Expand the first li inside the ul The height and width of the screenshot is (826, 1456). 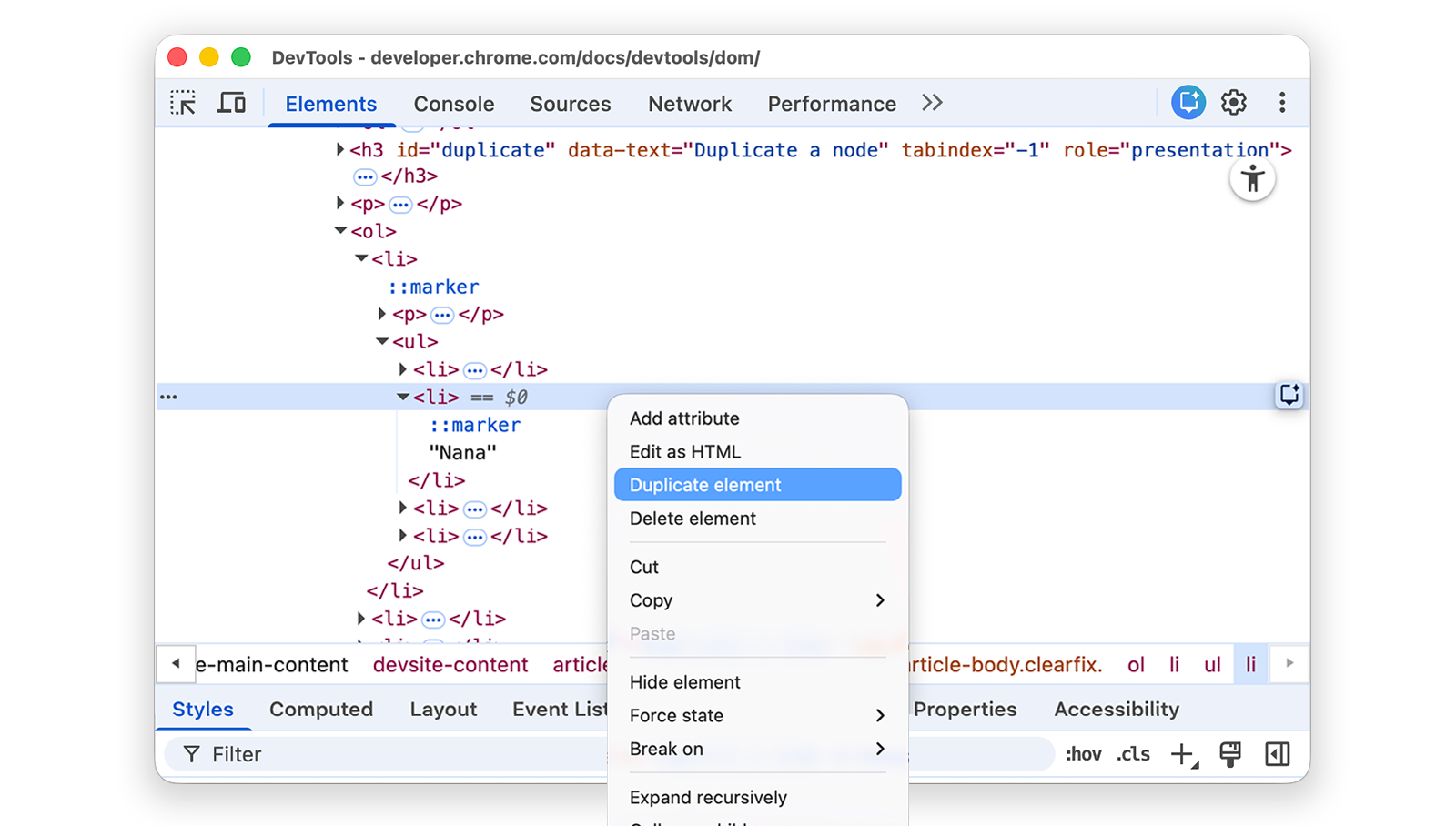pos(402,368)
